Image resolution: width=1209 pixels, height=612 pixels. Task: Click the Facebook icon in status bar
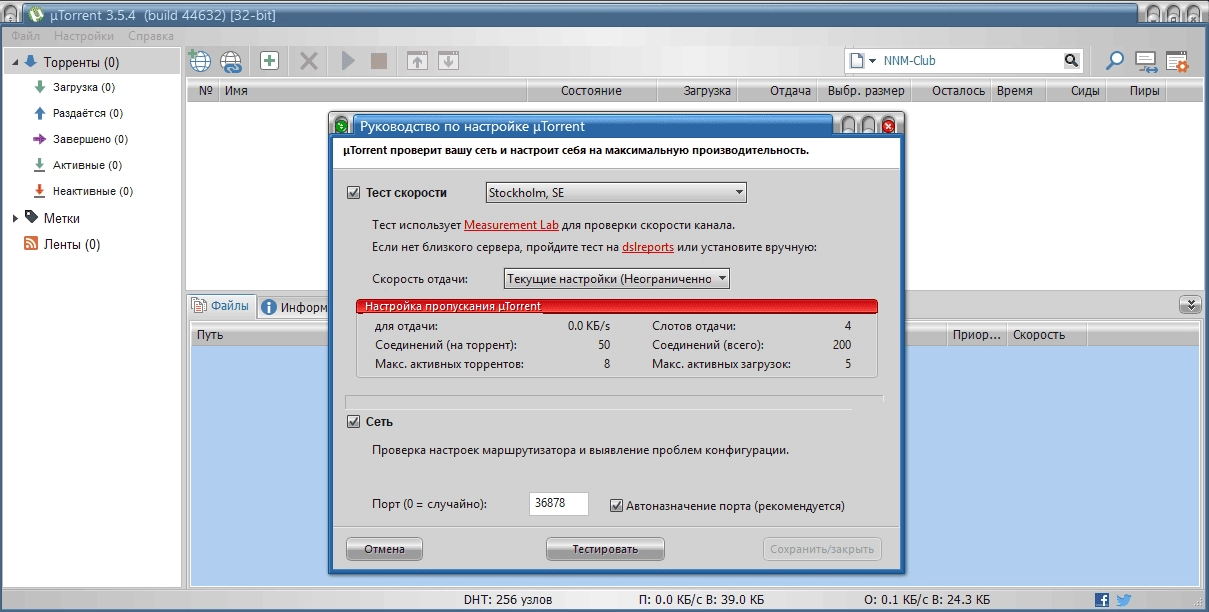point(1102,600)
